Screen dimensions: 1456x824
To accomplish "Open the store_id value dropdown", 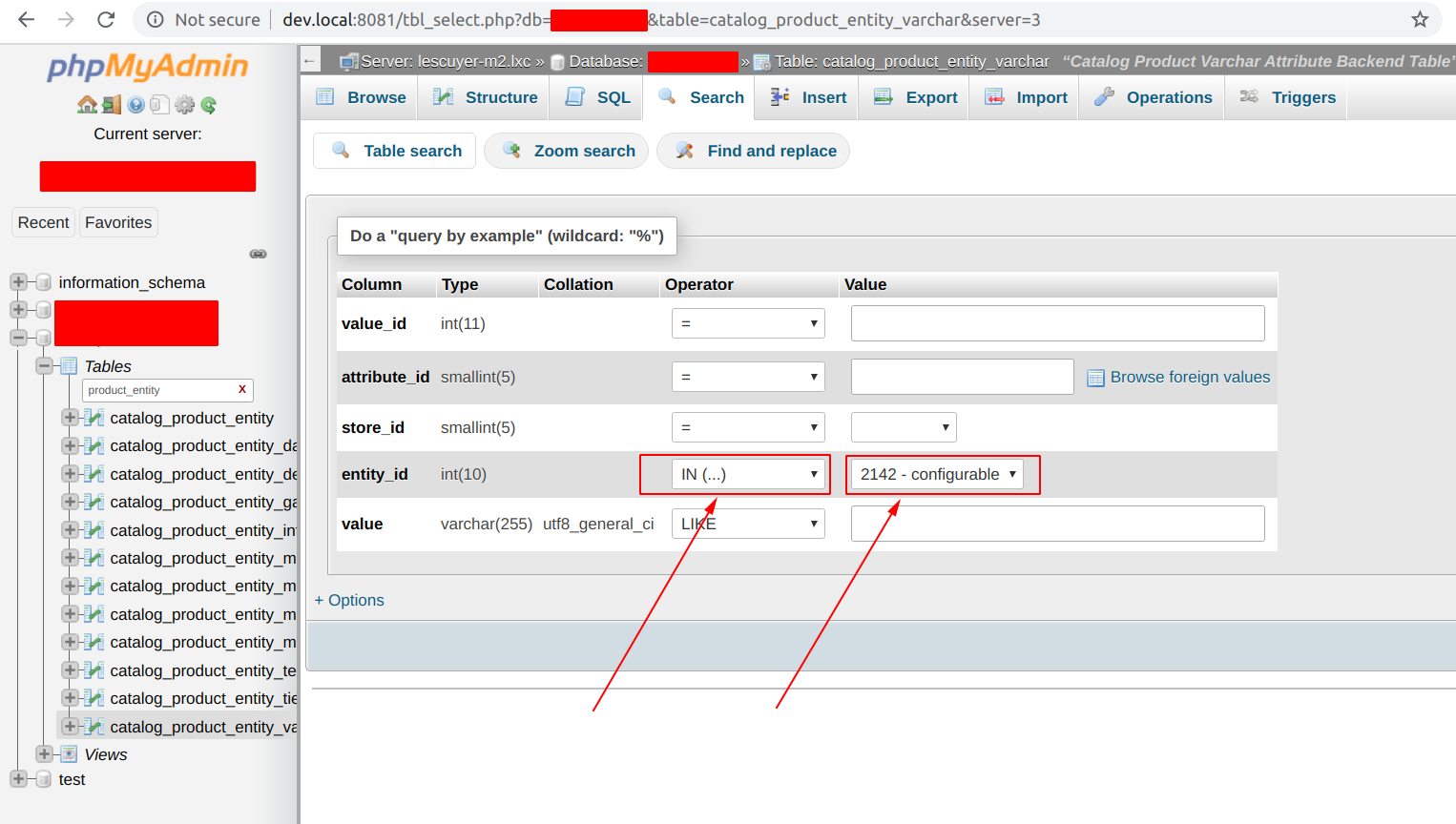I will tap(903, 426).
